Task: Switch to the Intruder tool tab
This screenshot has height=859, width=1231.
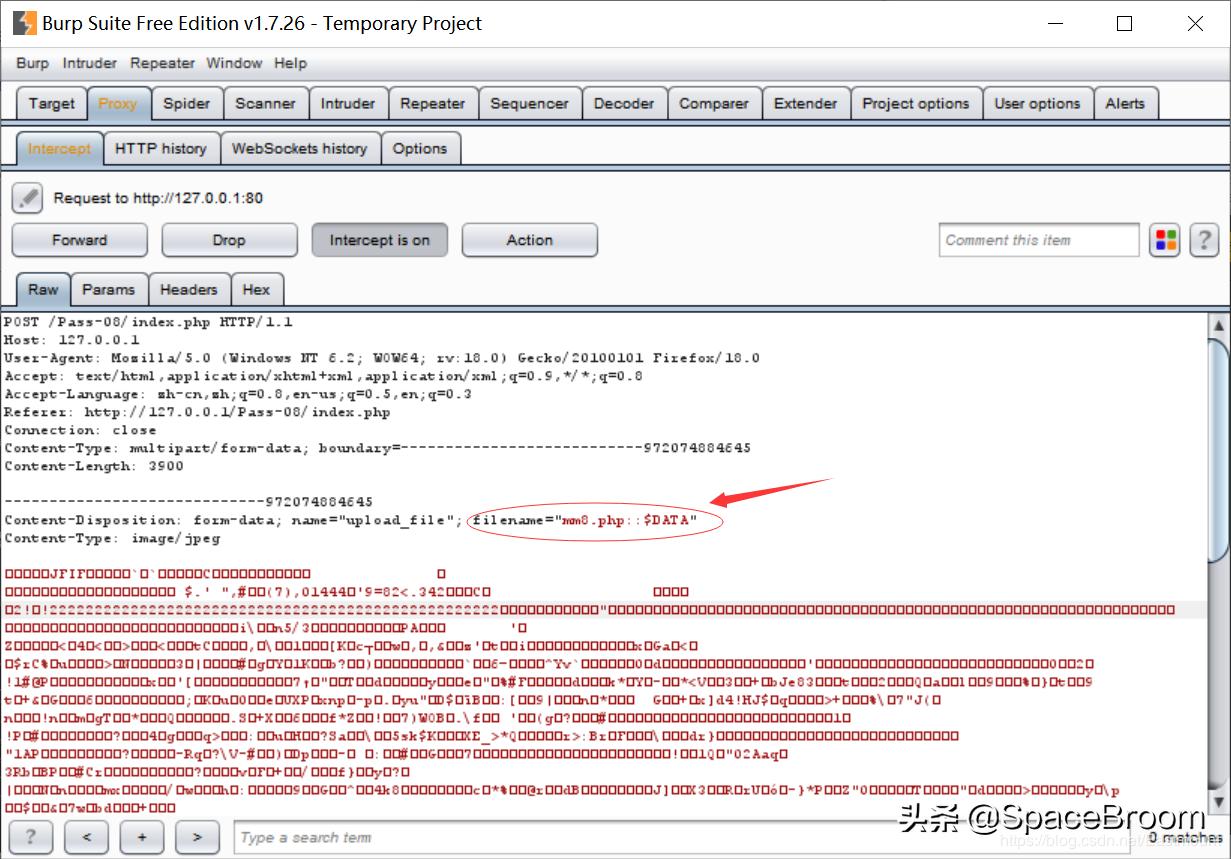Action: (x=348, y=103)
